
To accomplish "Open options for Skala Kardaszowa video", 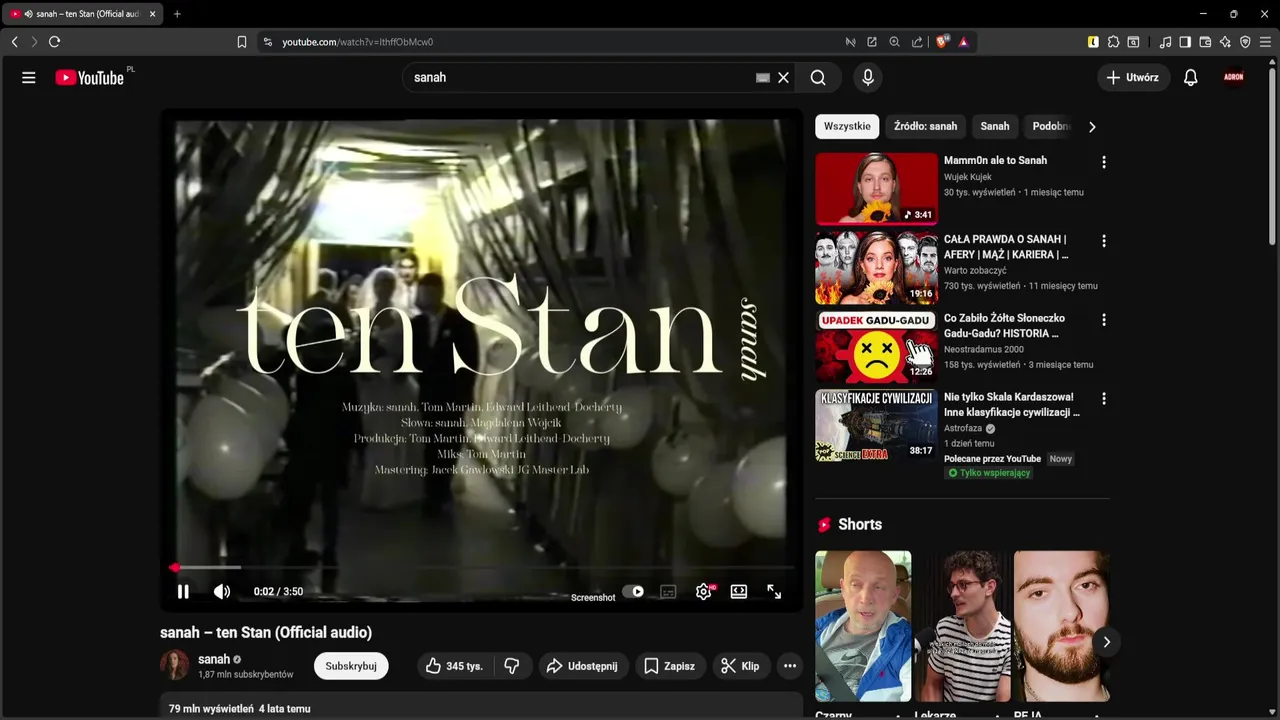I will 1104,399.
